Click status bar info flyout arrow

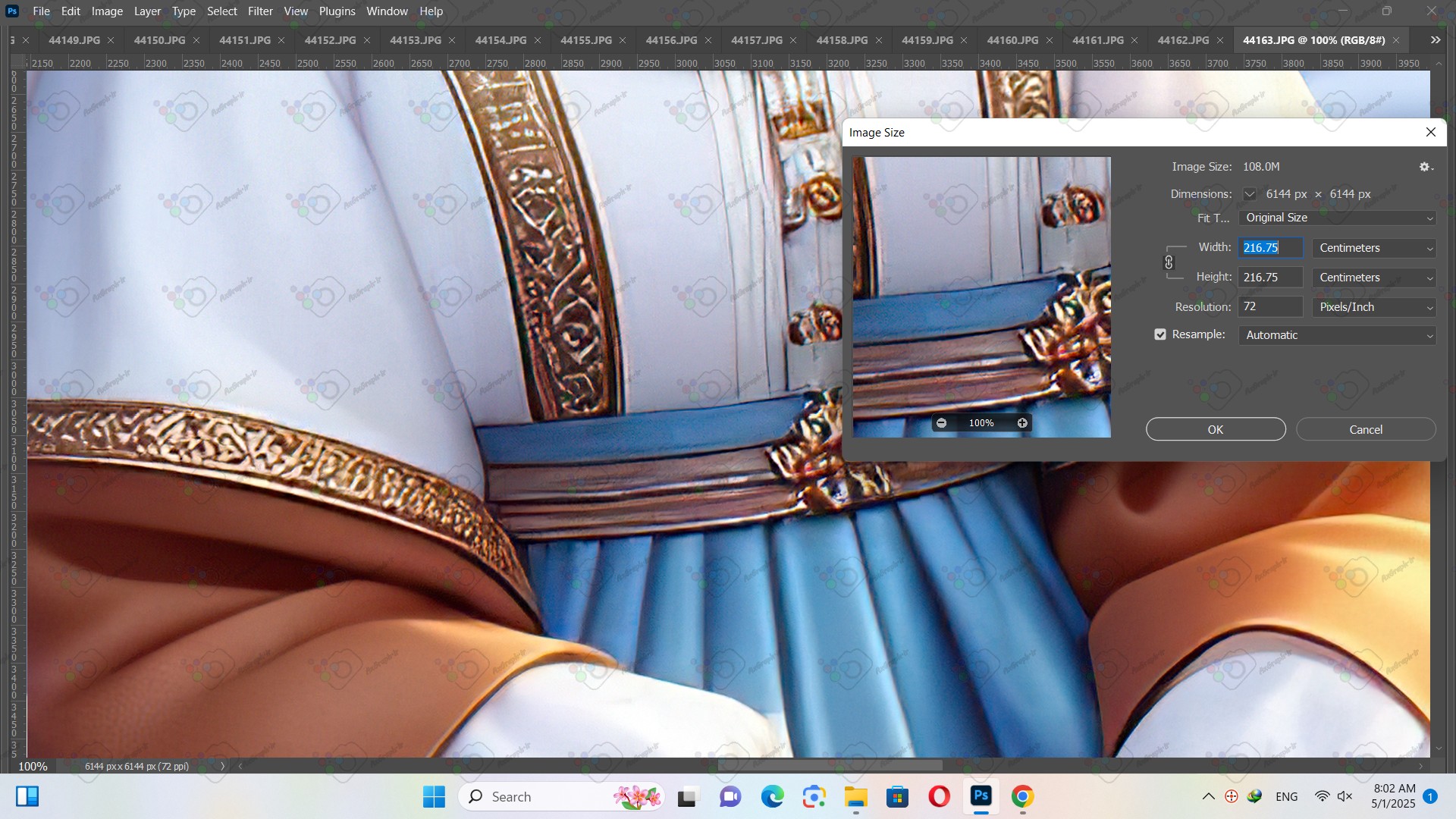click(222, 766)
